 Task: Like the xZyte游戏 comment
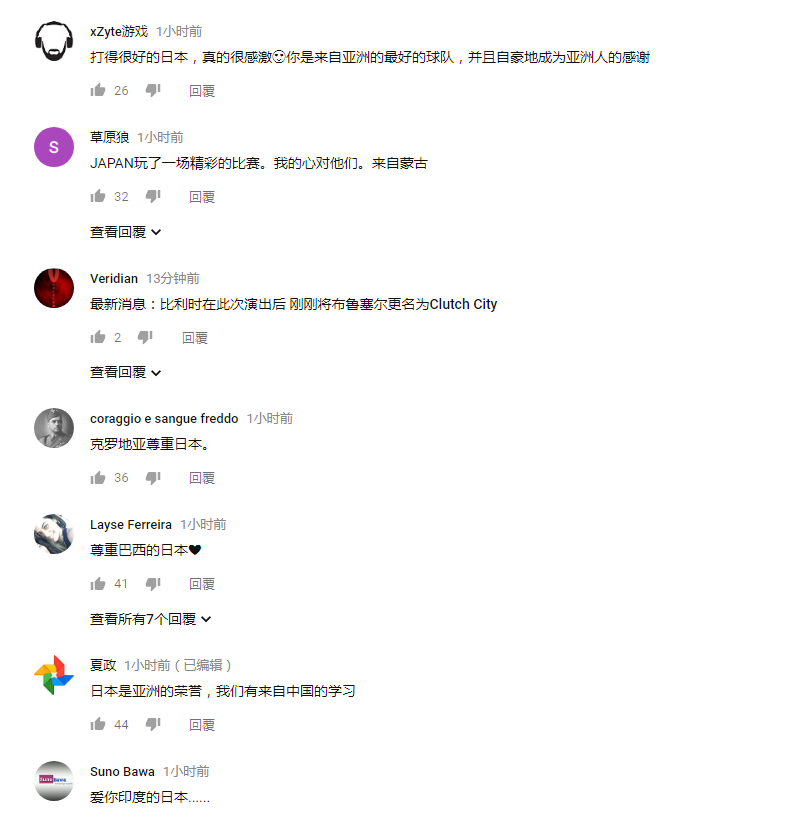97,90
